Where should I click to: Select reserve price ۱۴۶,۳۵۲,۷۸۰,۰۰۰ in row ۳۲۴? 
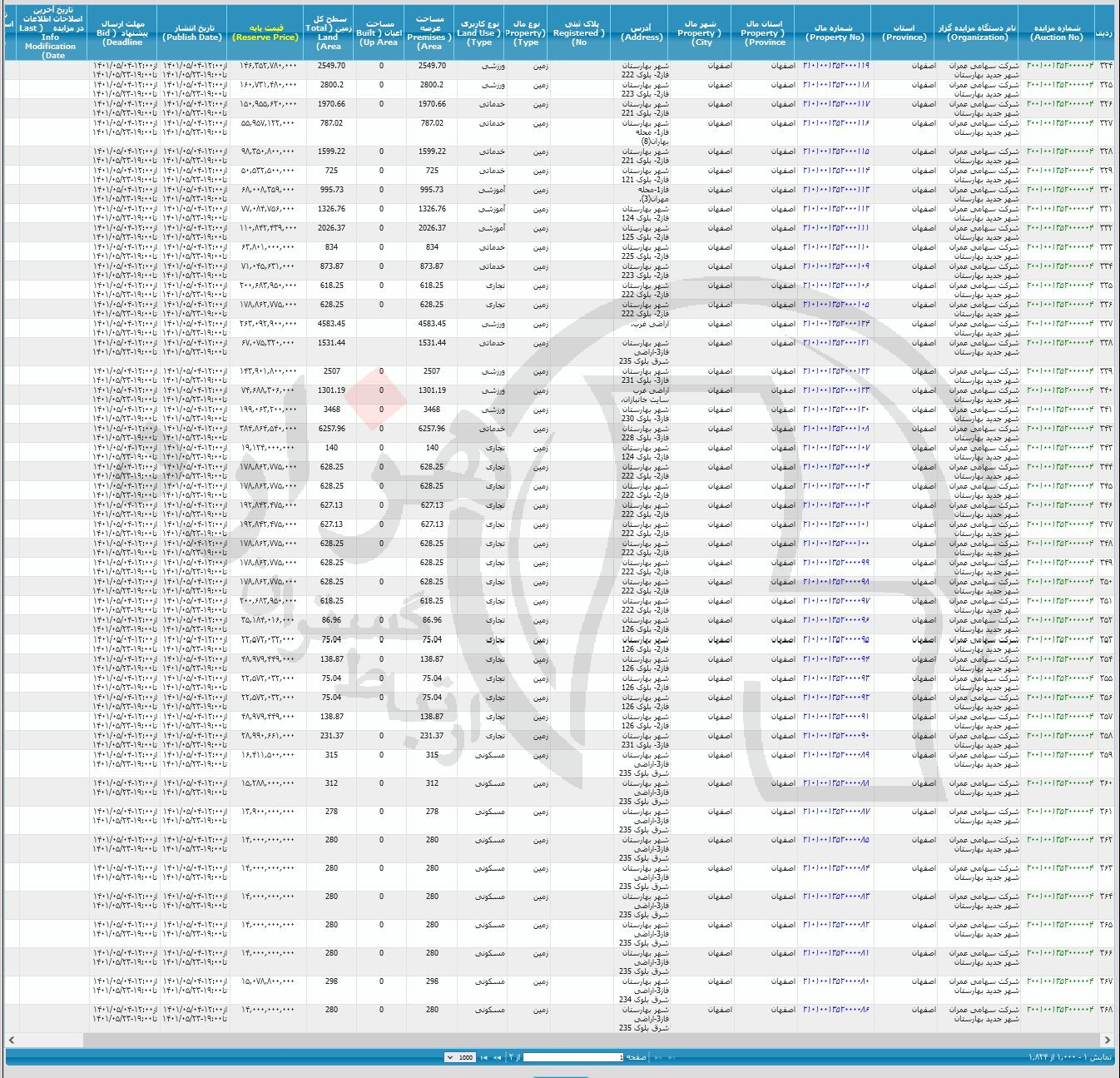(x=267, y=66)
